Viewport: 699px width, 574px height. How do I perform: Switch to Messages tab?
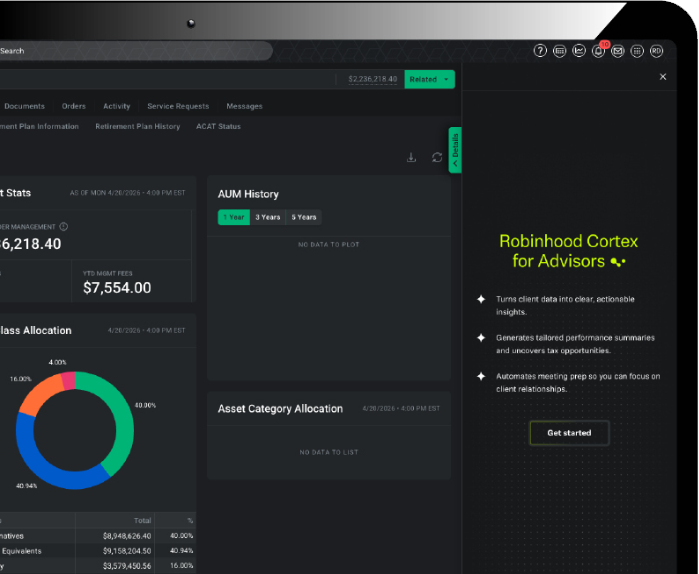click(244, 106)
